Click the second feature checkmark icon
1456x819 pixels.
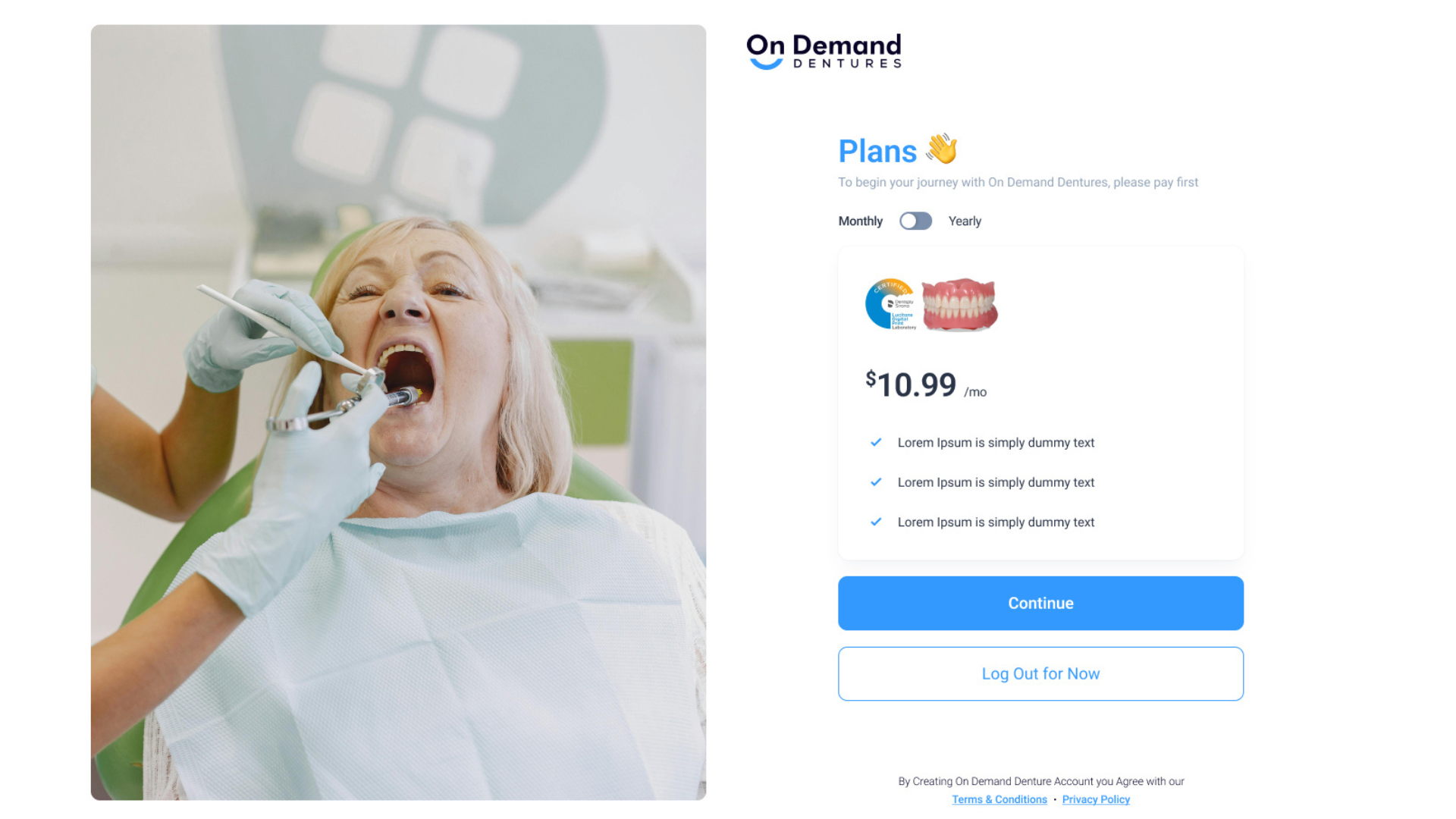(876, 482)
